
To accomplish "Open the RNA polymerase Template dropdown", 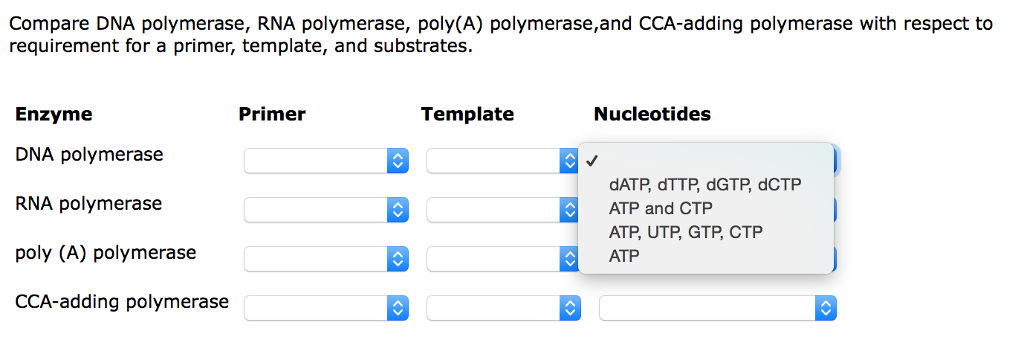I will 503,210.
